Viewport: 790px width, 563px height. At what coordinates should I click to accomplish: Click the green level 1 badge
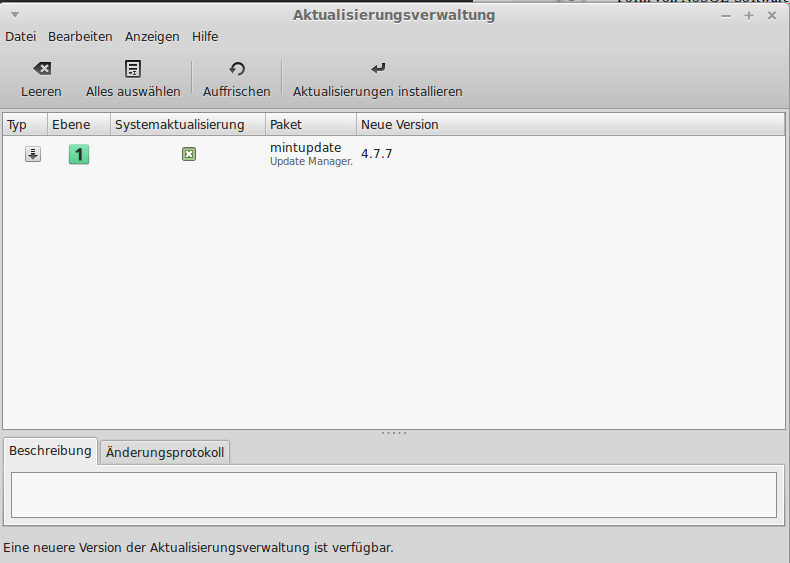79,154
